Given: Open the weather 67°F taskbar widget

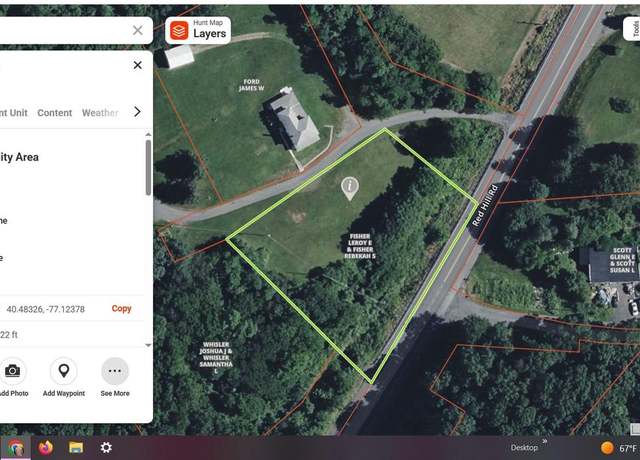Looking at the screenshot, I should pos(619,448).
